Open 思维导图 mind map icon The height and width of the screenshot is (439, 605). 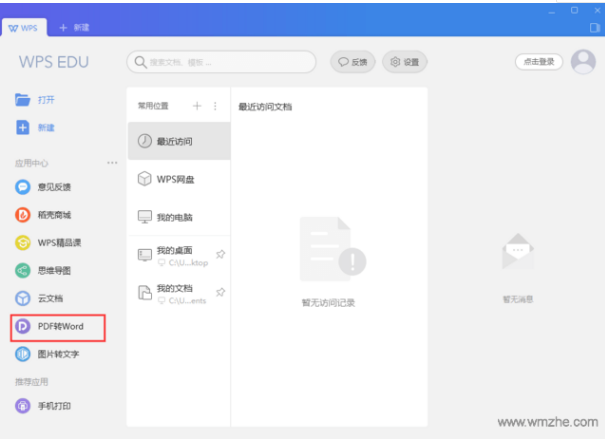click(x=22, y=270)
